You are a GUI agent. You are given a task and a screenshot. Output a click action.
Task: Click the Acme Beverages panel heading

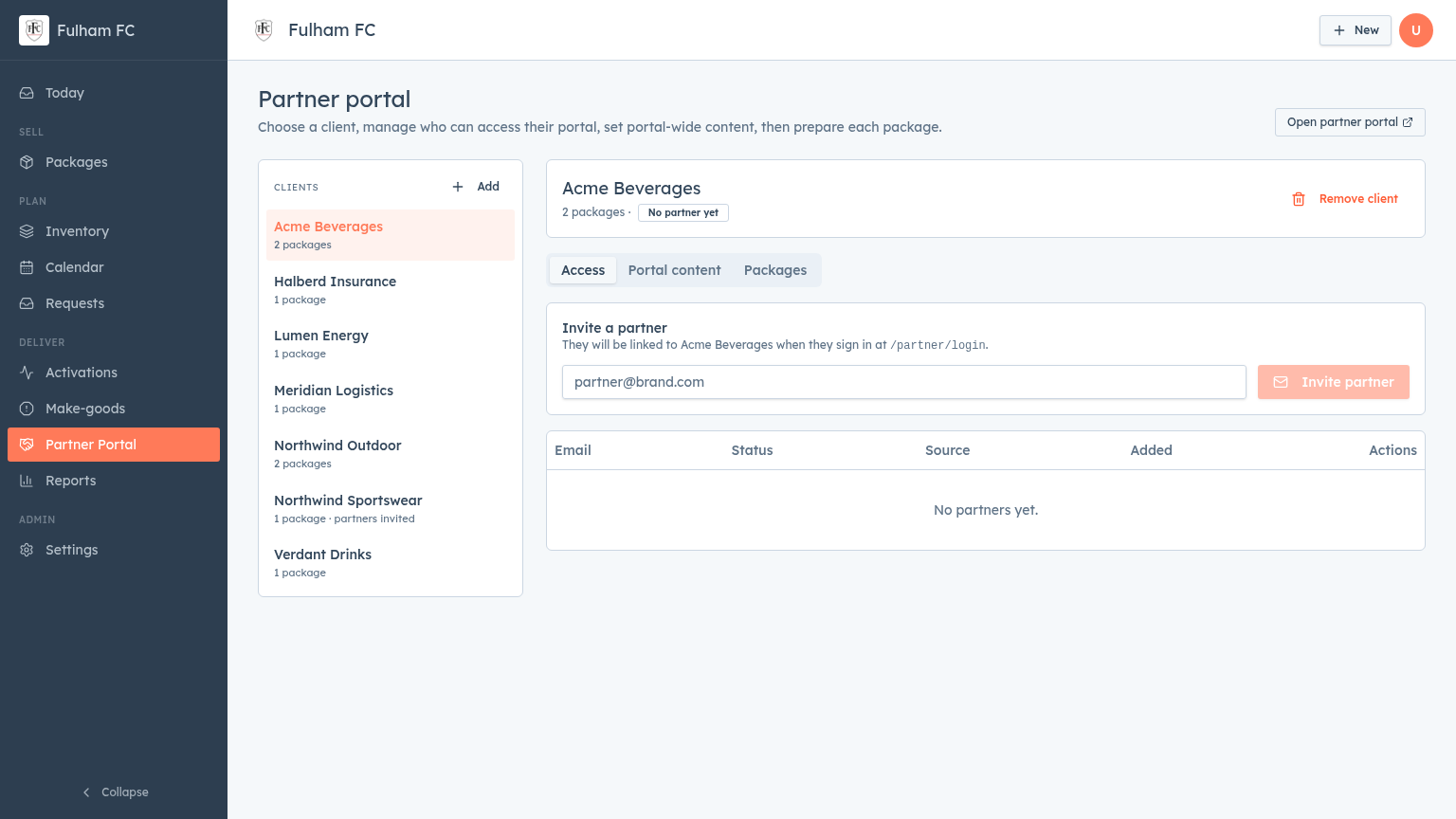[x=631, y=189]
